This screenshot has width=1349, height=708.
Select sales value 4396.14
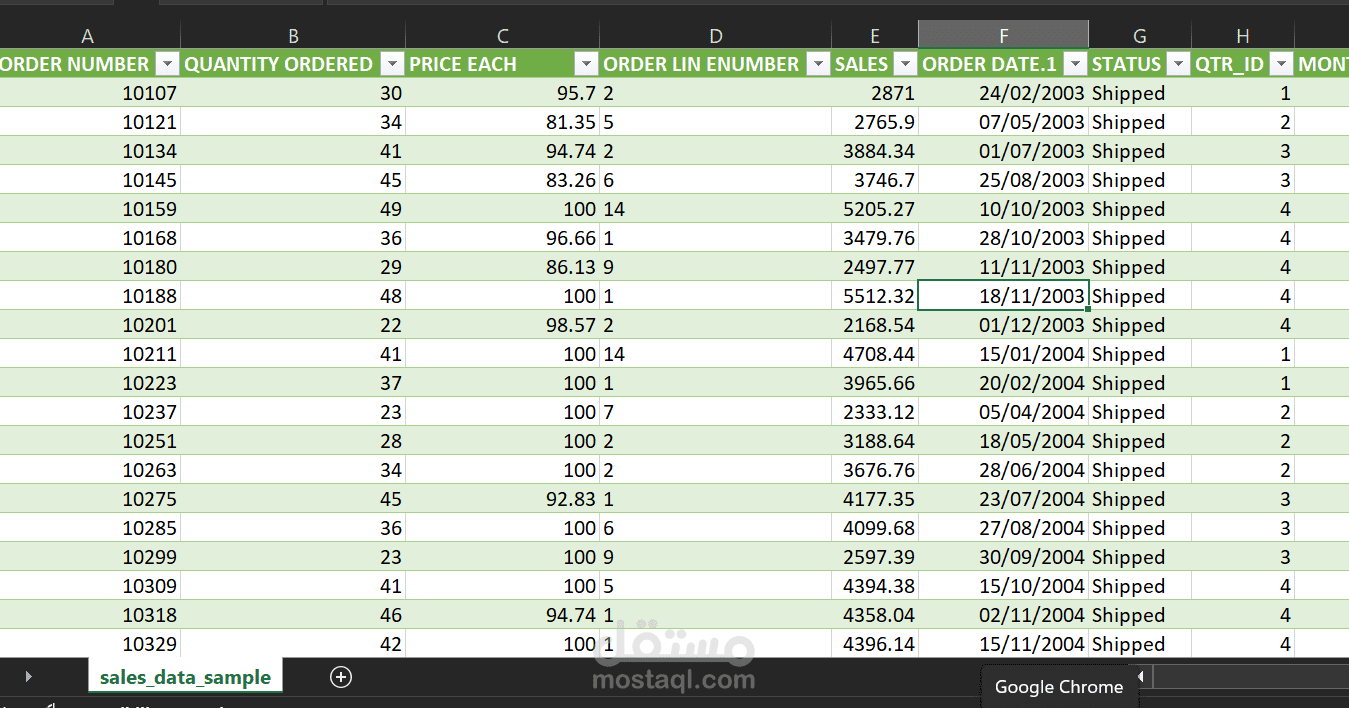[874, 644]
